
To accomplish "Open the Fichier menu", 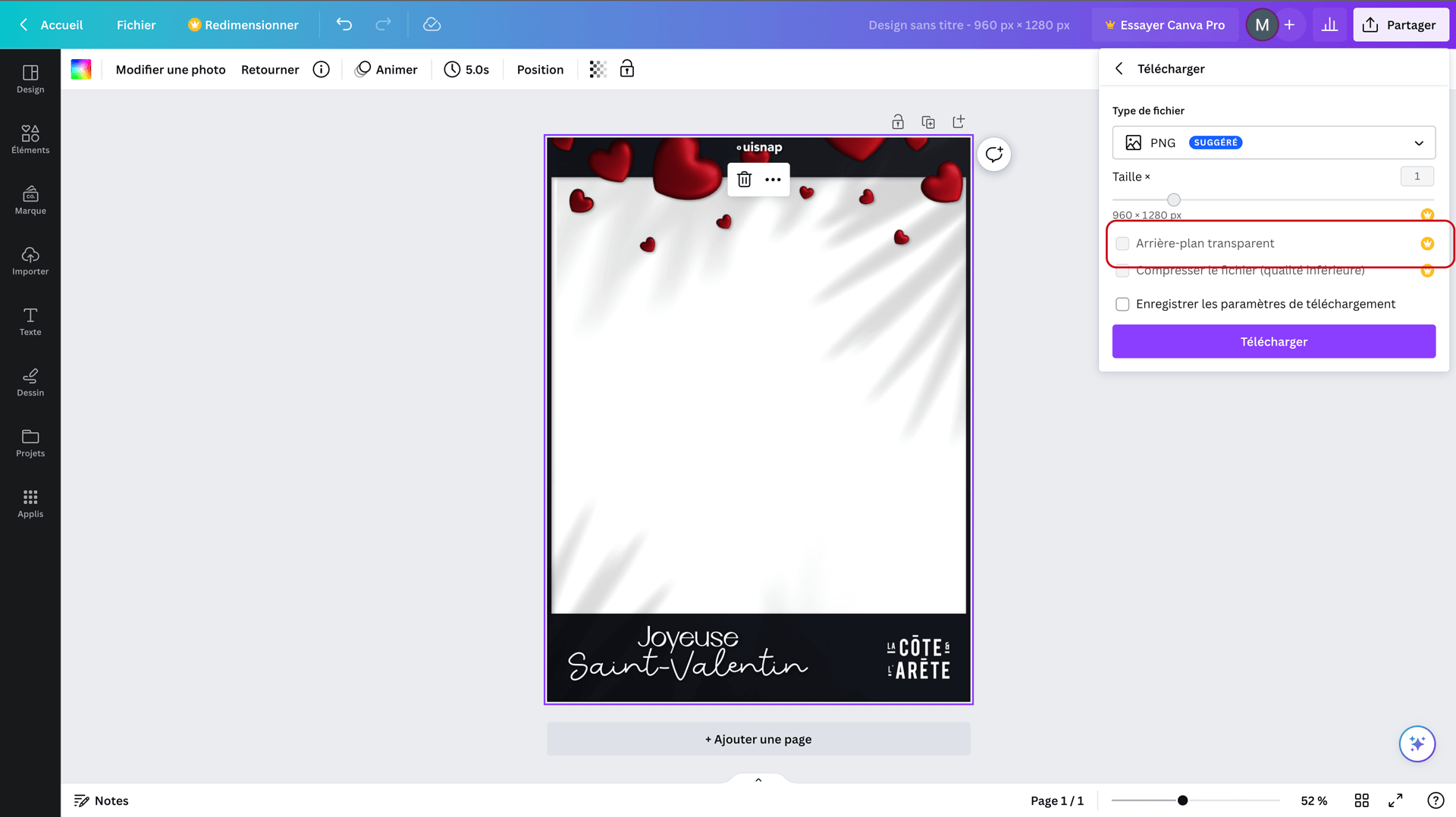I will (136, 25).
